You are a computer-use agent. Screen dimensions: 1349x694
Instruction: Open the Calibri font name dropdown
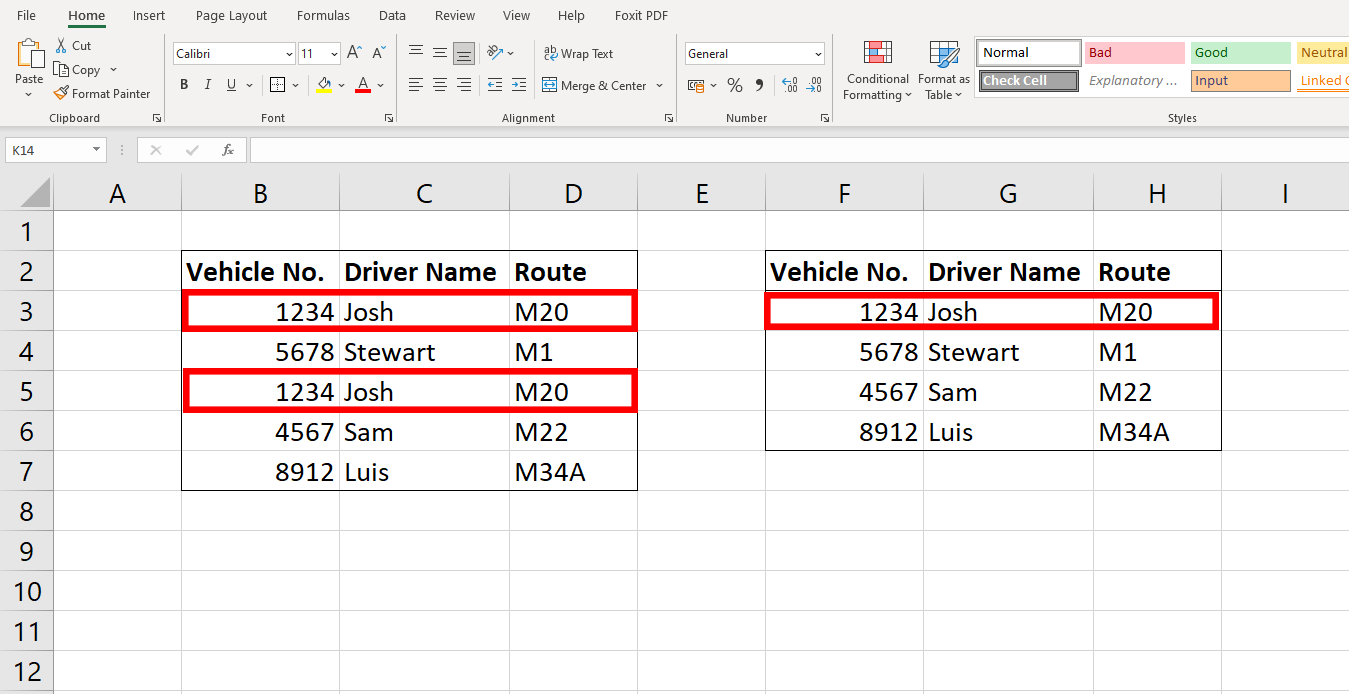[289, 54]
